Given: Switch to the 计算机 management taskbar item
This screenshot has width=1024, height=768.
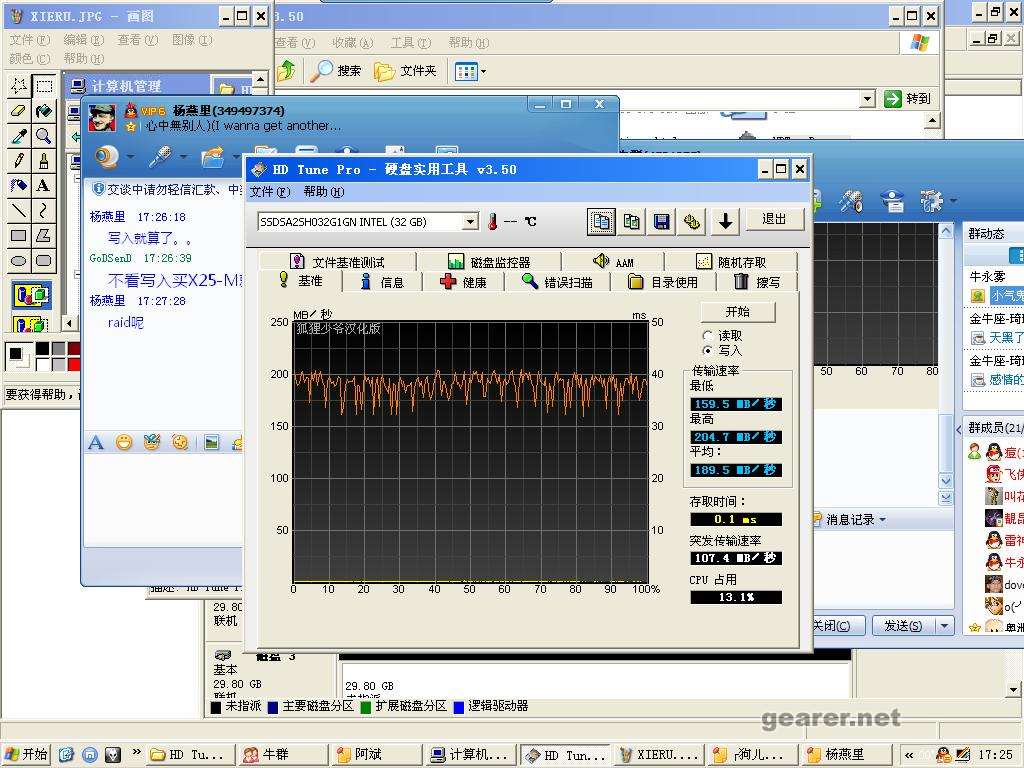Looking at the screenshot, I should 470,754.
